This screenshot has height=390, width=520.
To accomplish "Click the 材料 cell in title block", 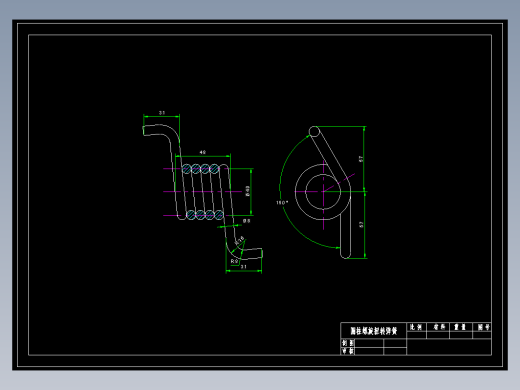I will pos(439,327).
